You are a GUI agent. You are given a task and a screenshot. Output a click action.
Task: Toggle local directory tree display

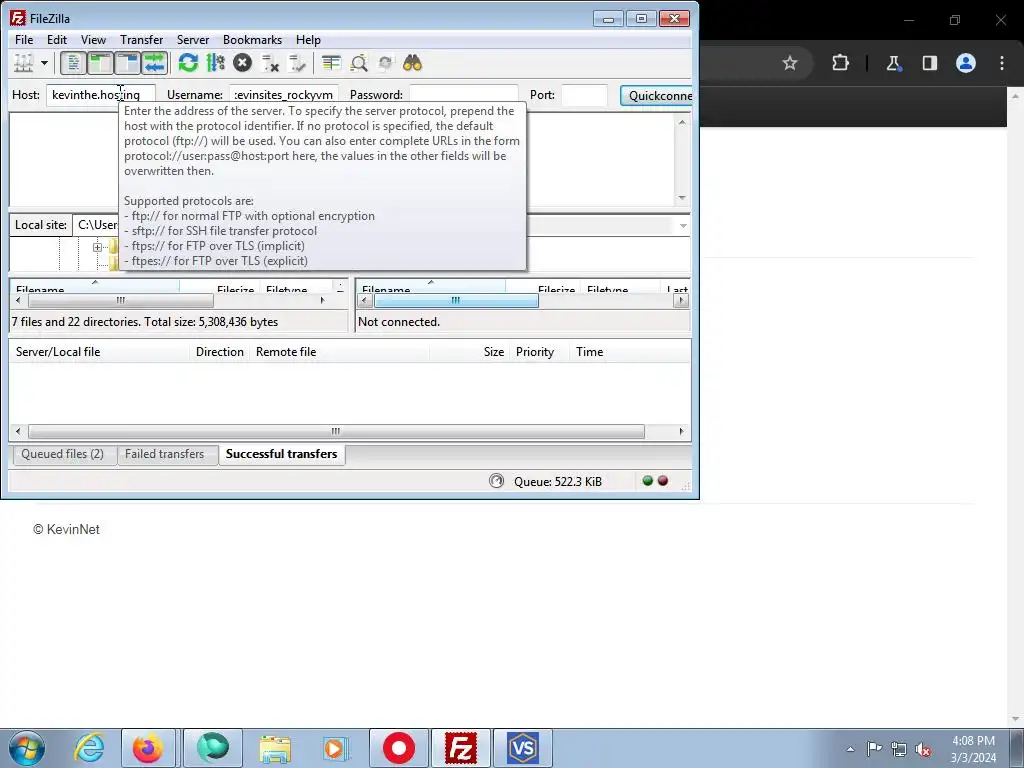(x=101, y=63)
